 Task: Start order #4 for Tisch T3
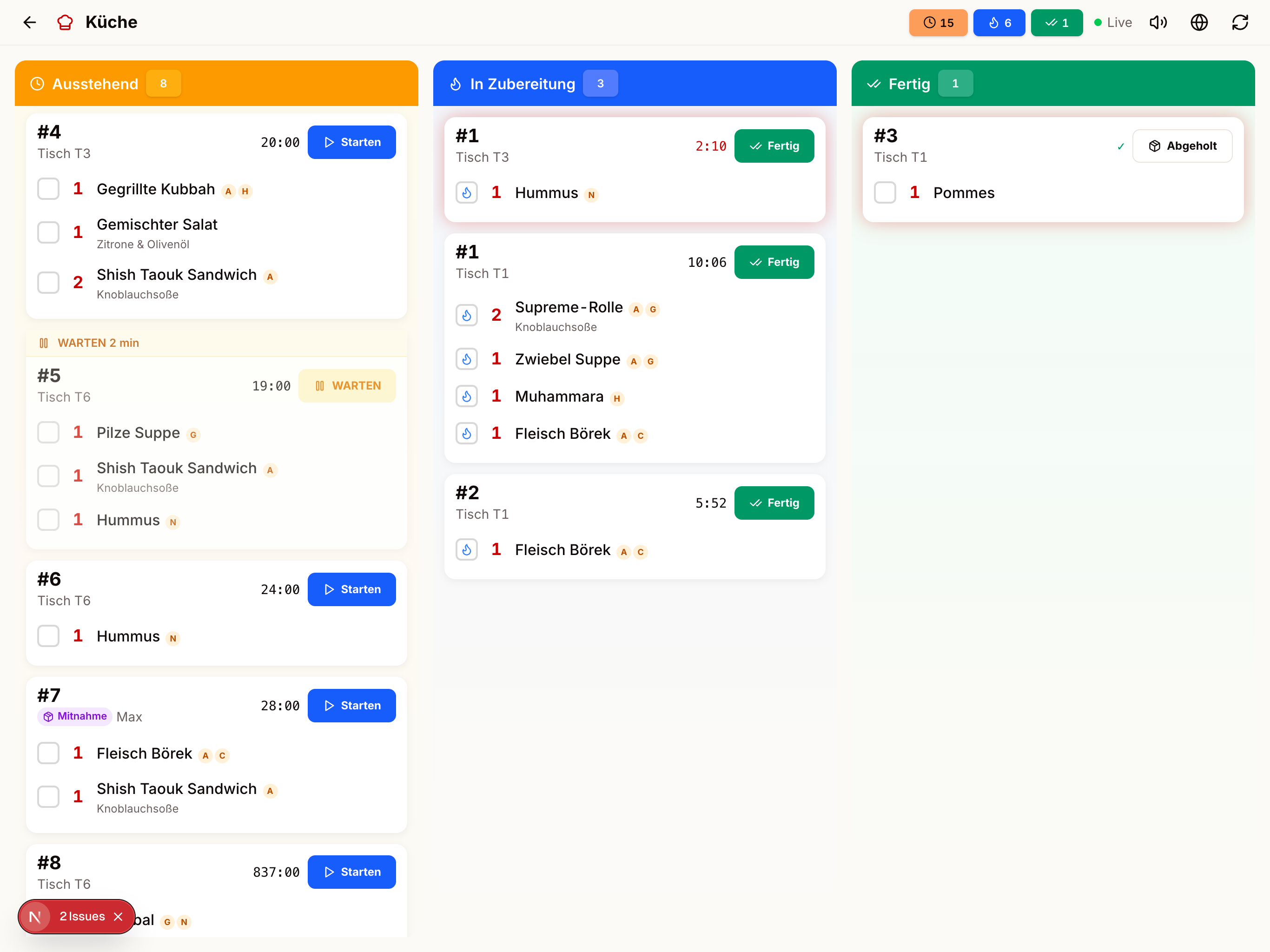351,142
